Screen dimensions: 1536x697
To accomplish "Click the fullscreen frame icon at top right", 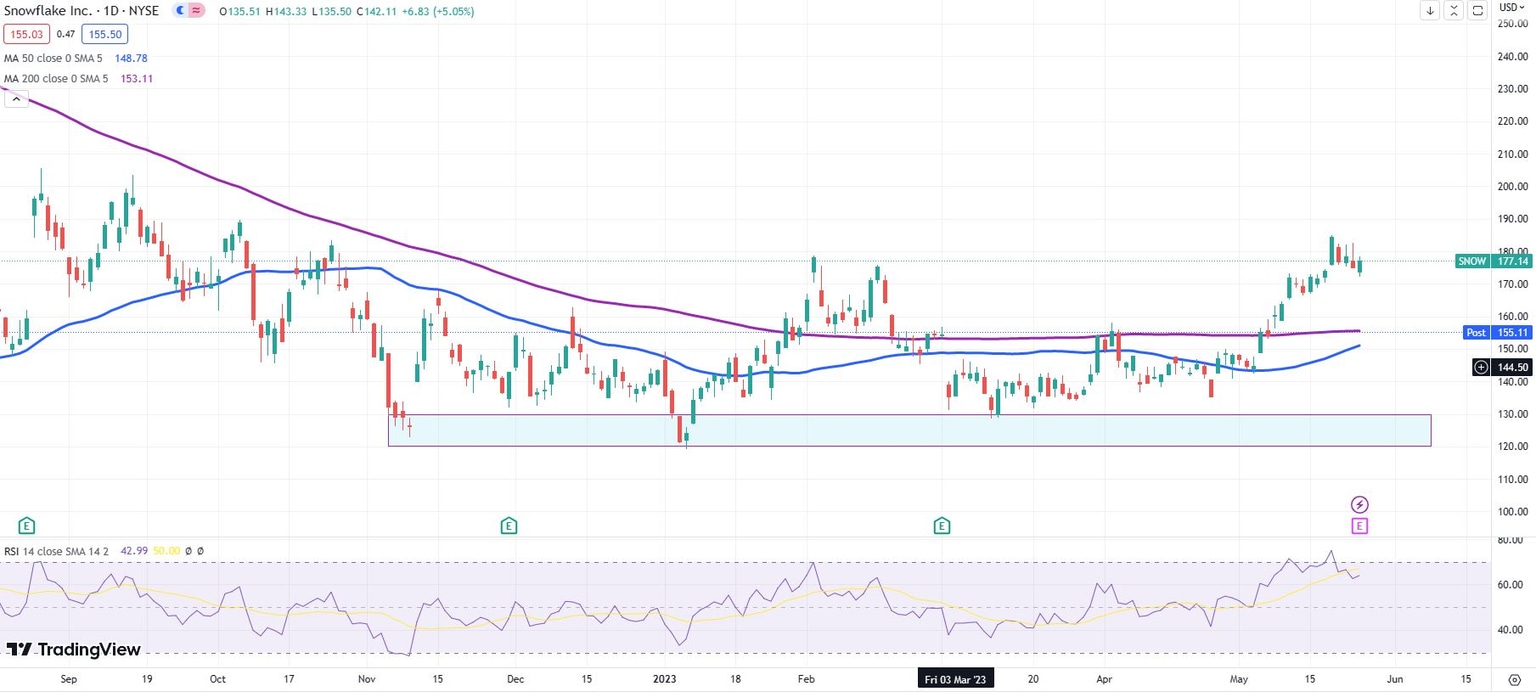I will pyautogui.click(x=1479, y=11).
